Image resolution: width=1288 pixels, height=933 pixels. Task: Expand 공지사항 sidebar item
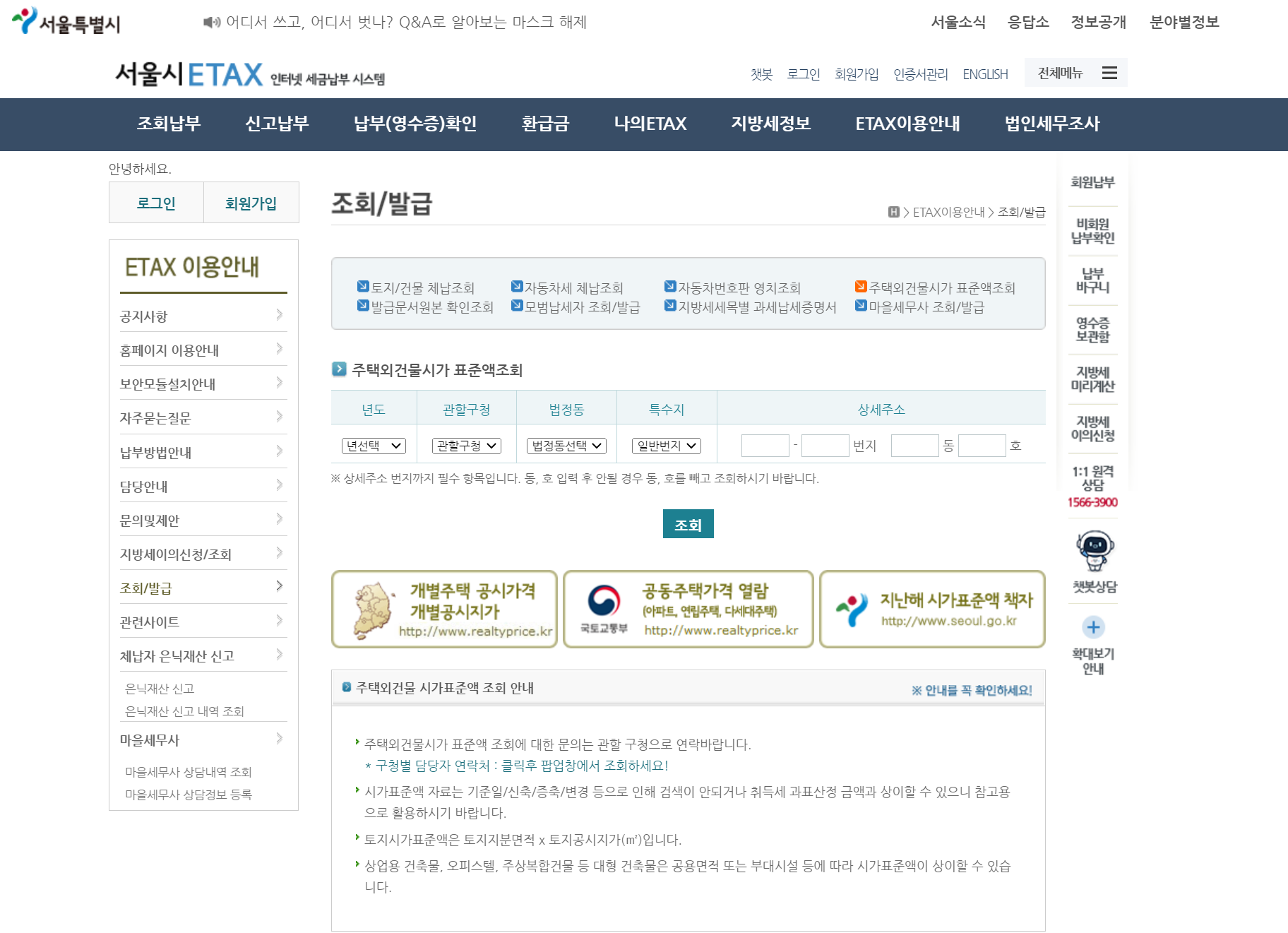click(x=203, y=316)
